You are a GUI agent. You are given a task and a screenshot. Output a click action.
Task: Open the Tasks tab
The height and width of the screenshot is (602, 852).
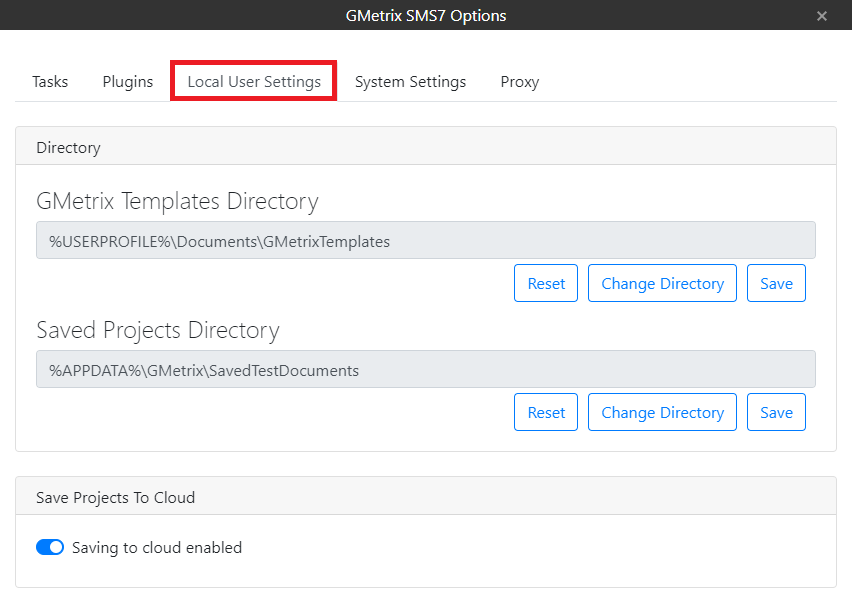point(50,81)
